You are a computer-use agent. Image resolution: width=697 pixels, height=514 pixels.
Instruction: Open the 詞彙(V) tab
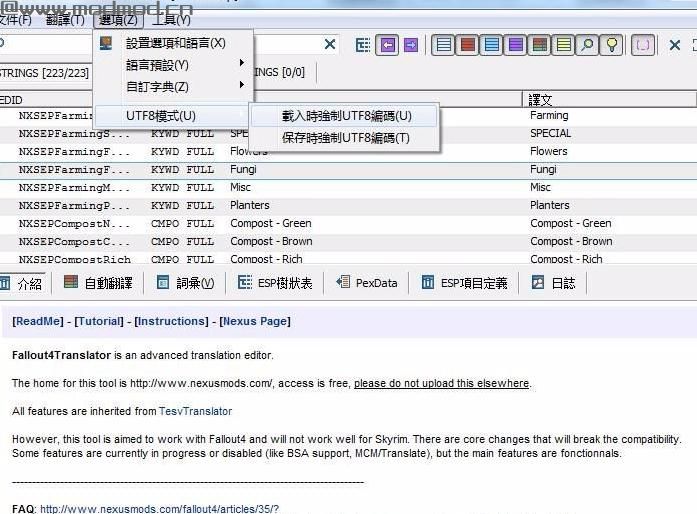[x=185, y=283]
